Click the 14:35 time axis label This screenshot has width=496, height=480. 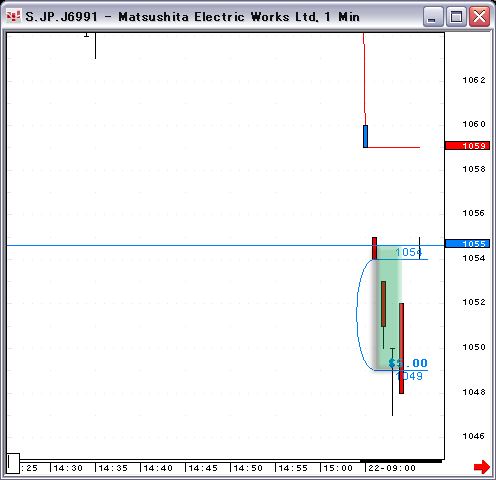pyautogui.click(x=113, y=468)
